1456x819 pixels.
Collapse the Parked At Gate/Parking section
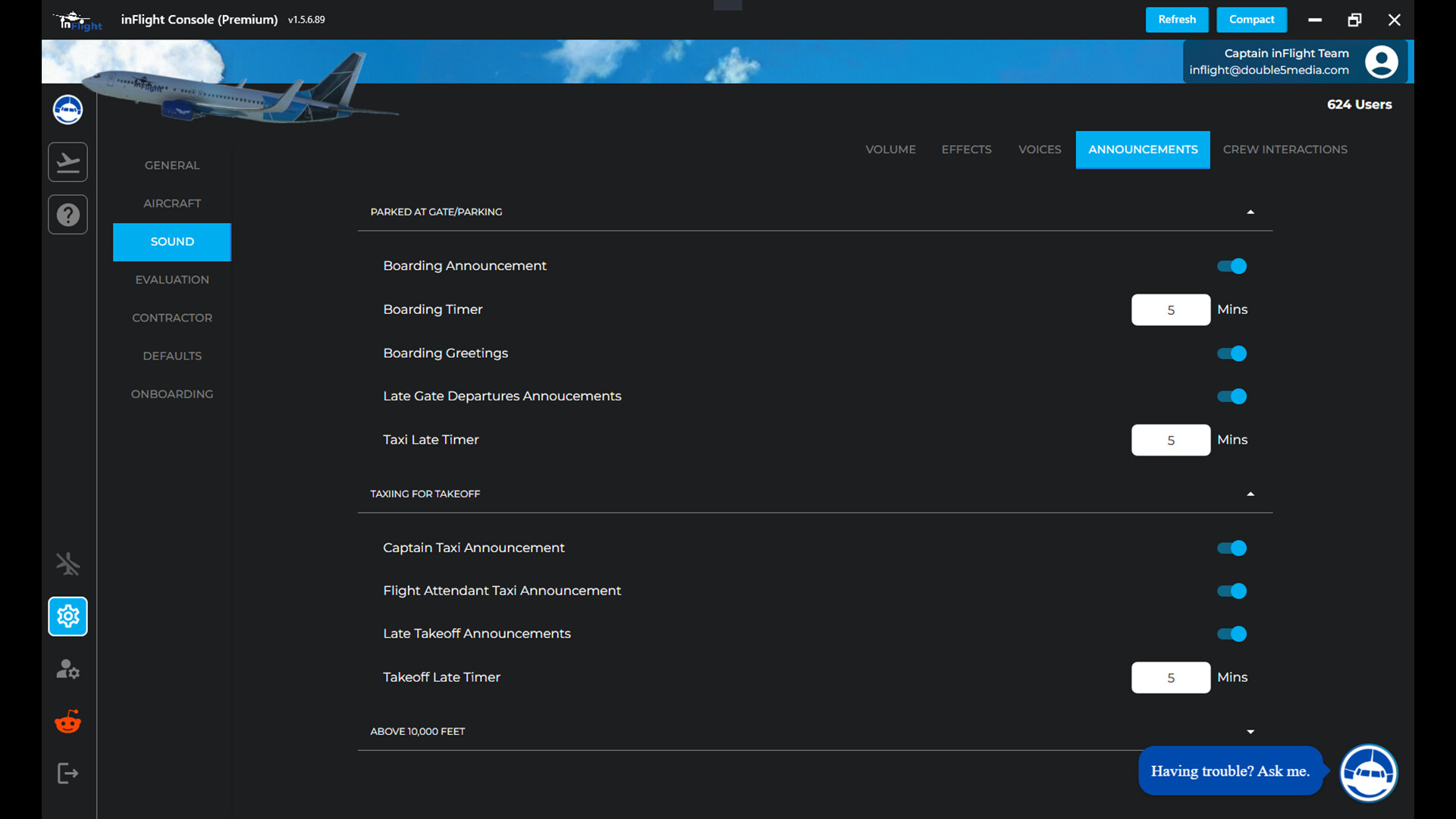coord(1250,212)
